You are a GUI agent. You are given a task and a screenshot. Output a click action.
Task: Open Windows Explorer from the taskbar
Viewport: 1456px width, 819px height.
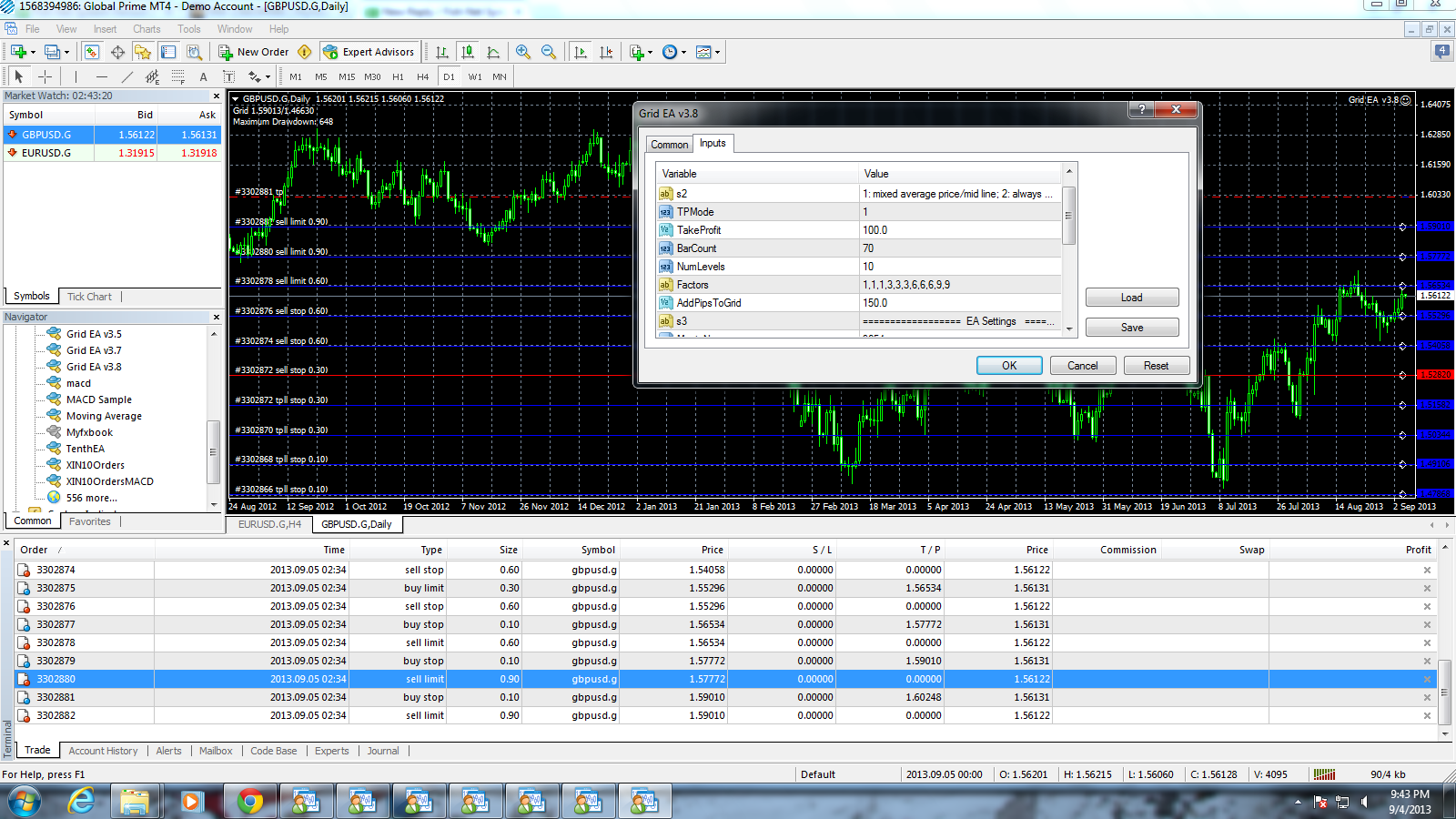tap(135, 801)
